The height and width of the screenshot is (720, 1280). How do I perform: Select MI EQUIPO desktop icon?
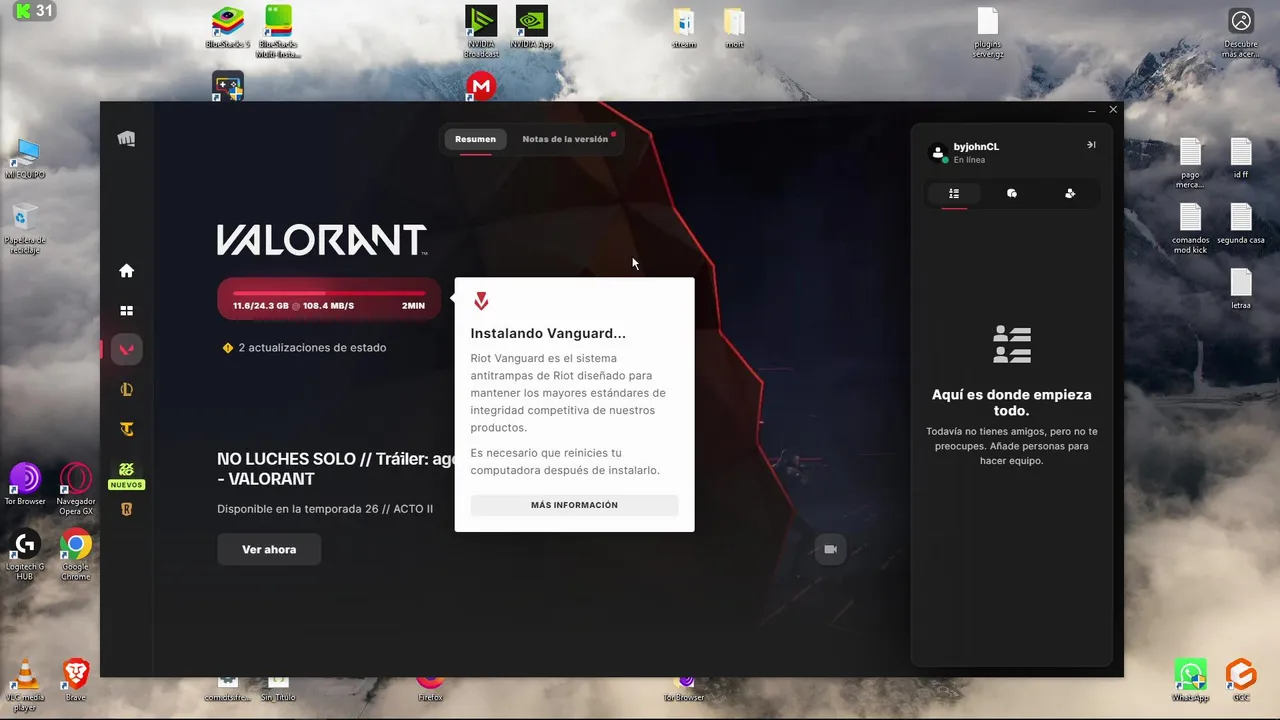point(25,160)
